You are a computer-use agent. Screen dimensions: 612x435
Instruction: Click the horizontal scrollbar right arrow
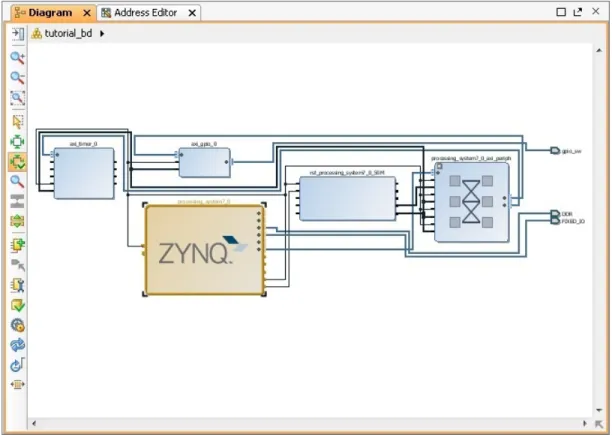[585, 424]
